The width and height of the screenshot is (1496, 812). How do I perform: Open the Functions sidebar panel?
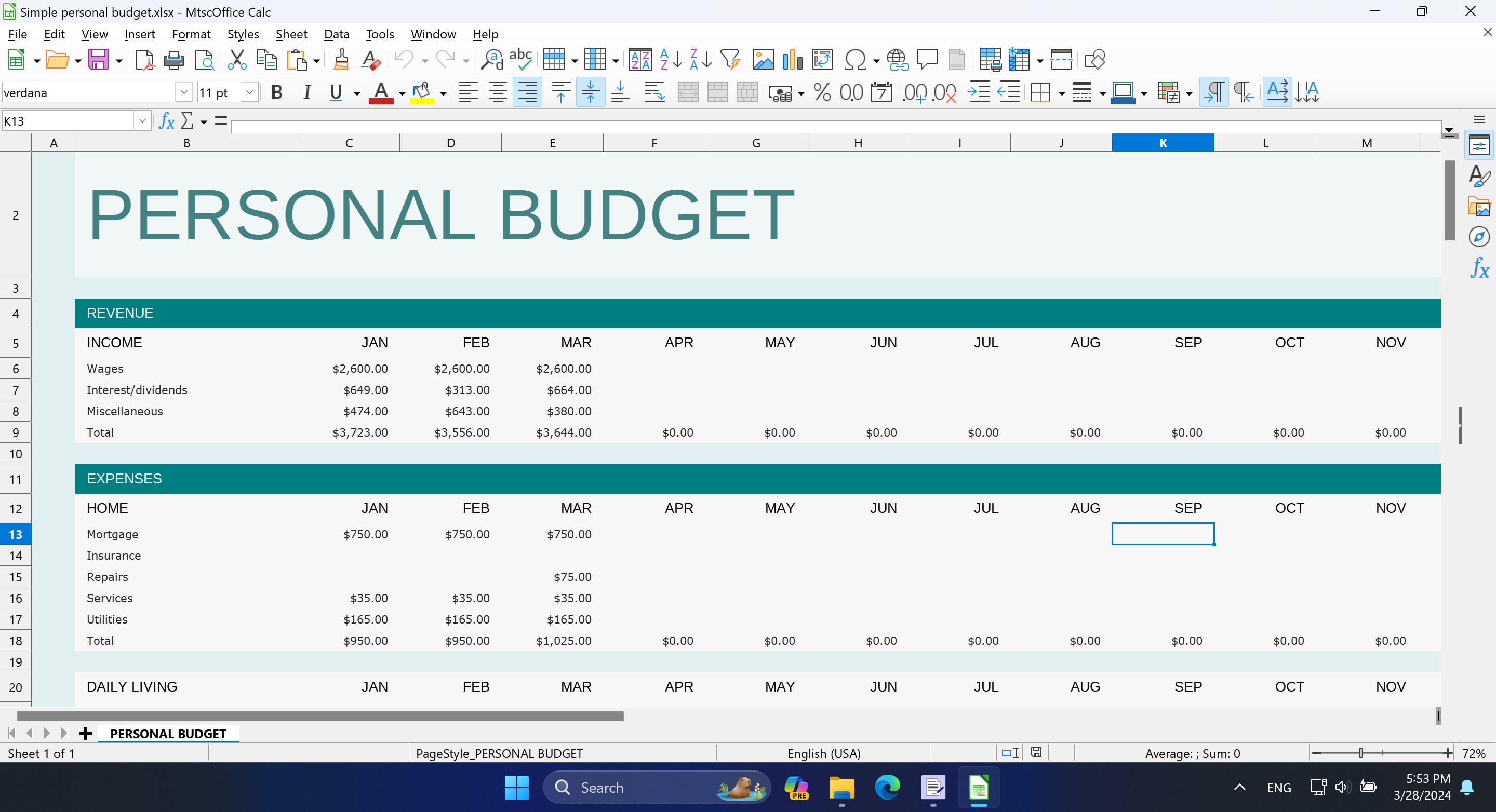pos(1479,268)
